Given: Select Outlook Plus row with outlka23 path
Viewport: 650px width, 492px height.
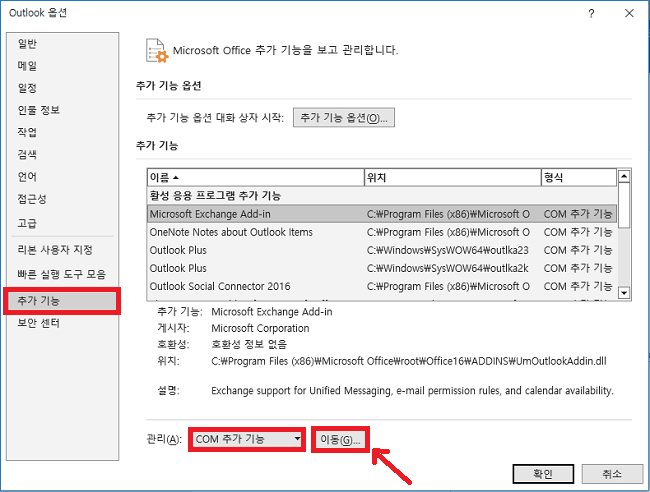Looking at the screenshot, I should (x=381, y=250).
